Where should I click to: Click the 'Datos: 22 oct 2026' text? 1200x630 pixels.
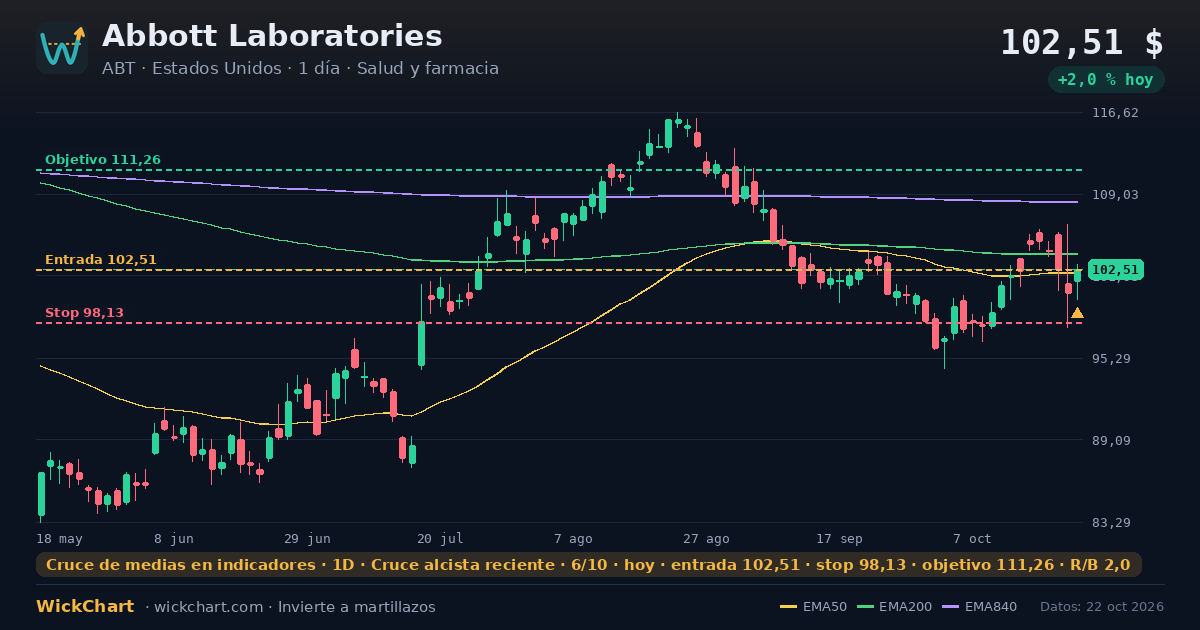click(1102, 607)
